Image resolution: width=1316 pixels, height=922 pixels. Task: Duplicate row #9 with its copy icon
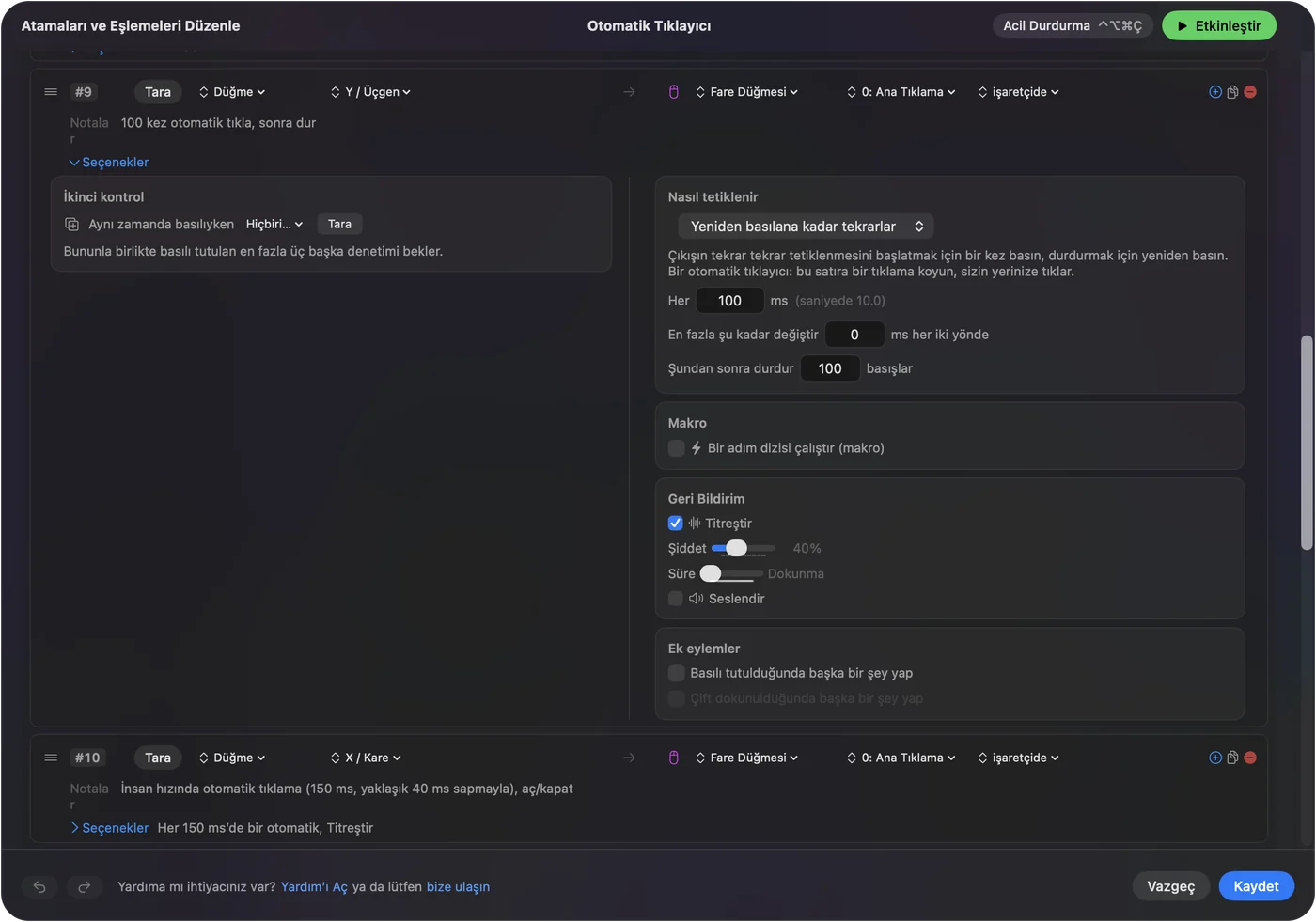coord(1232,92)
